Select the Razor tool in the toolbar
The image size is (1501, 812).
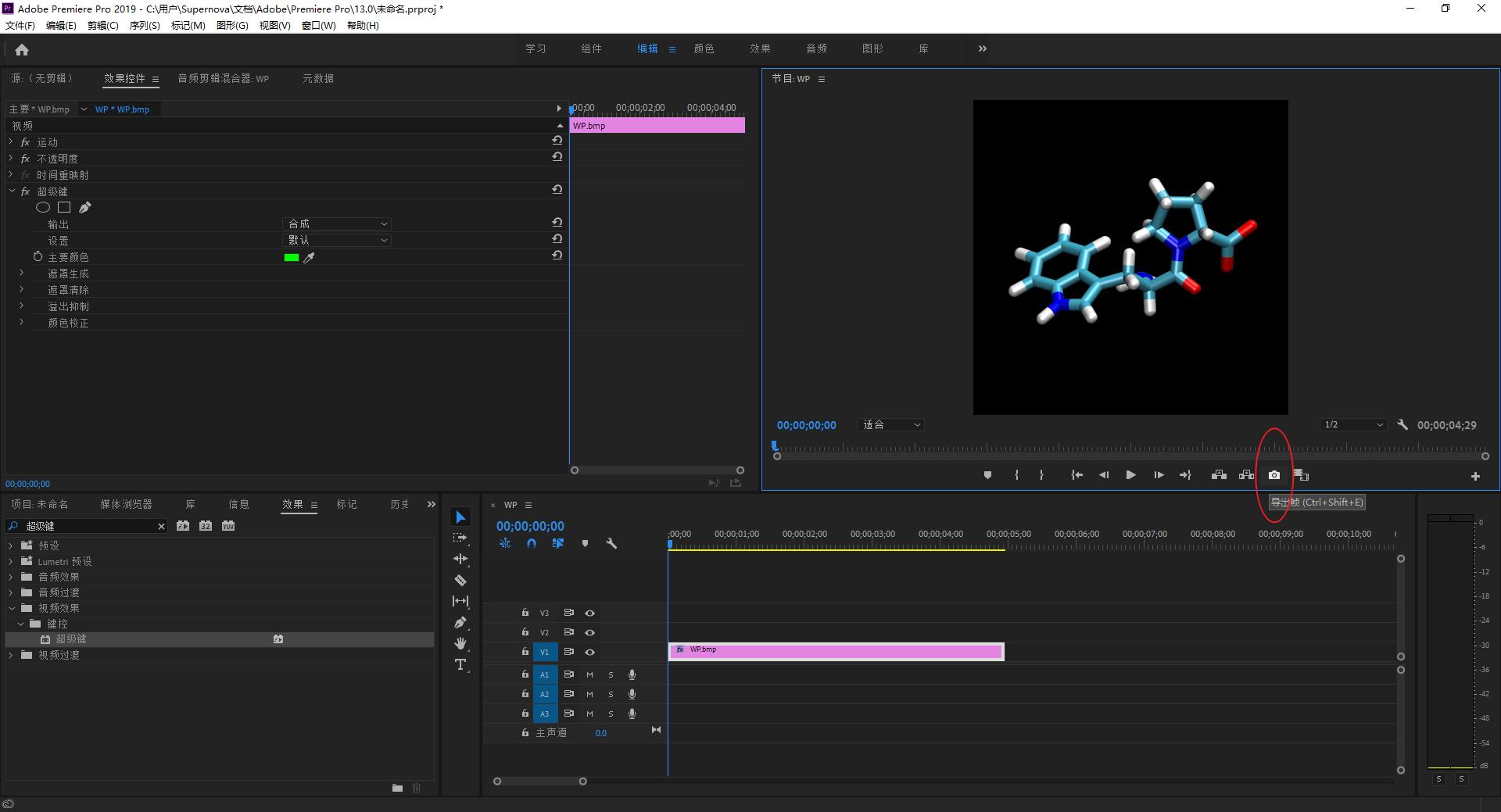click(x=460, y=581)
